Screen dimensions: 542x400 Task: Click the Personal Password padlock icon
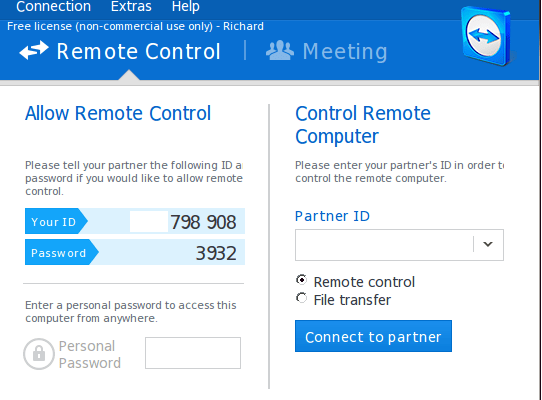[39, 354]
